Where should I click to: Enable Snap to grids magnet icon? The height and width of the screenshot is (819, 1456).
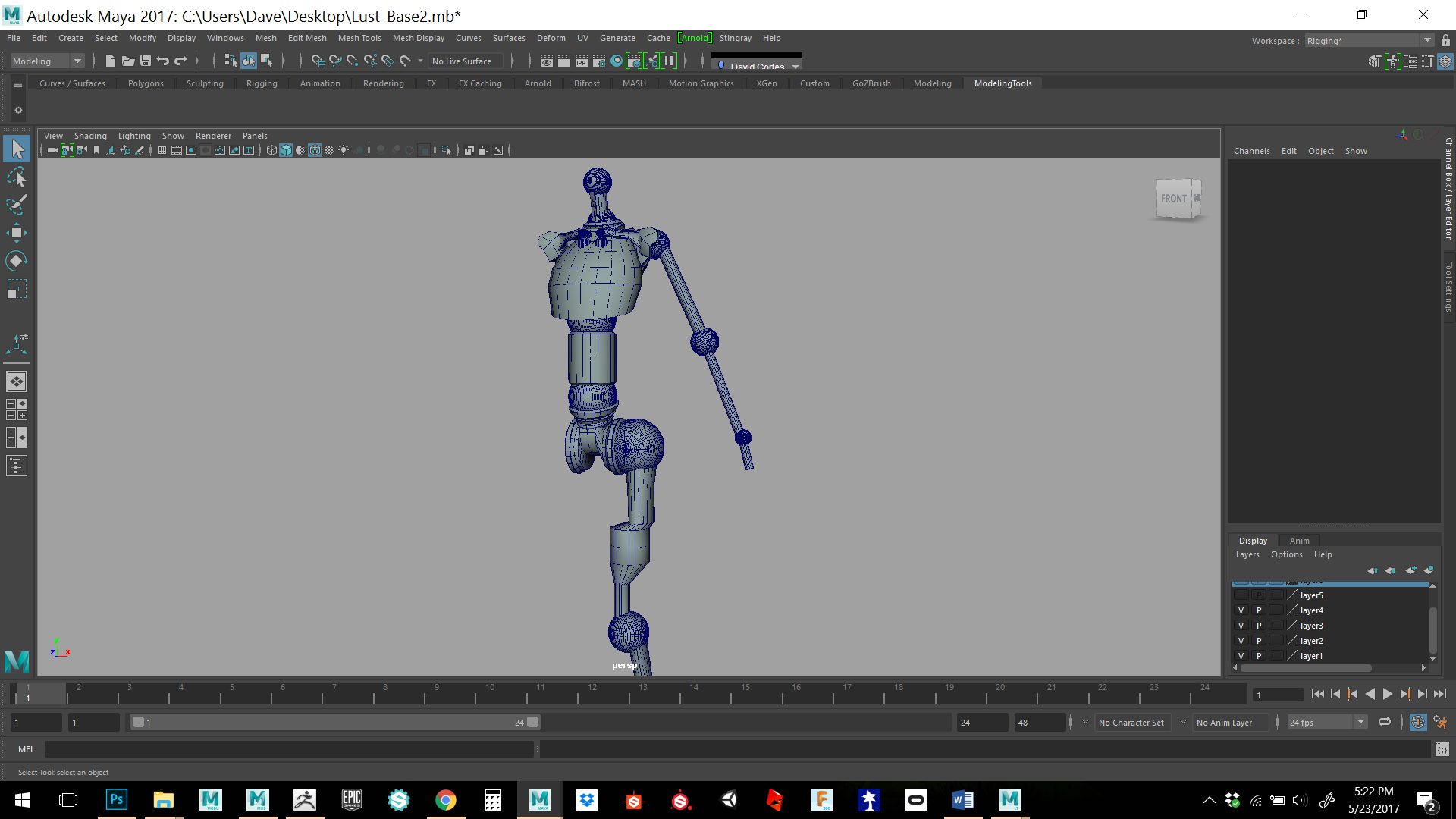click(317, 61)
